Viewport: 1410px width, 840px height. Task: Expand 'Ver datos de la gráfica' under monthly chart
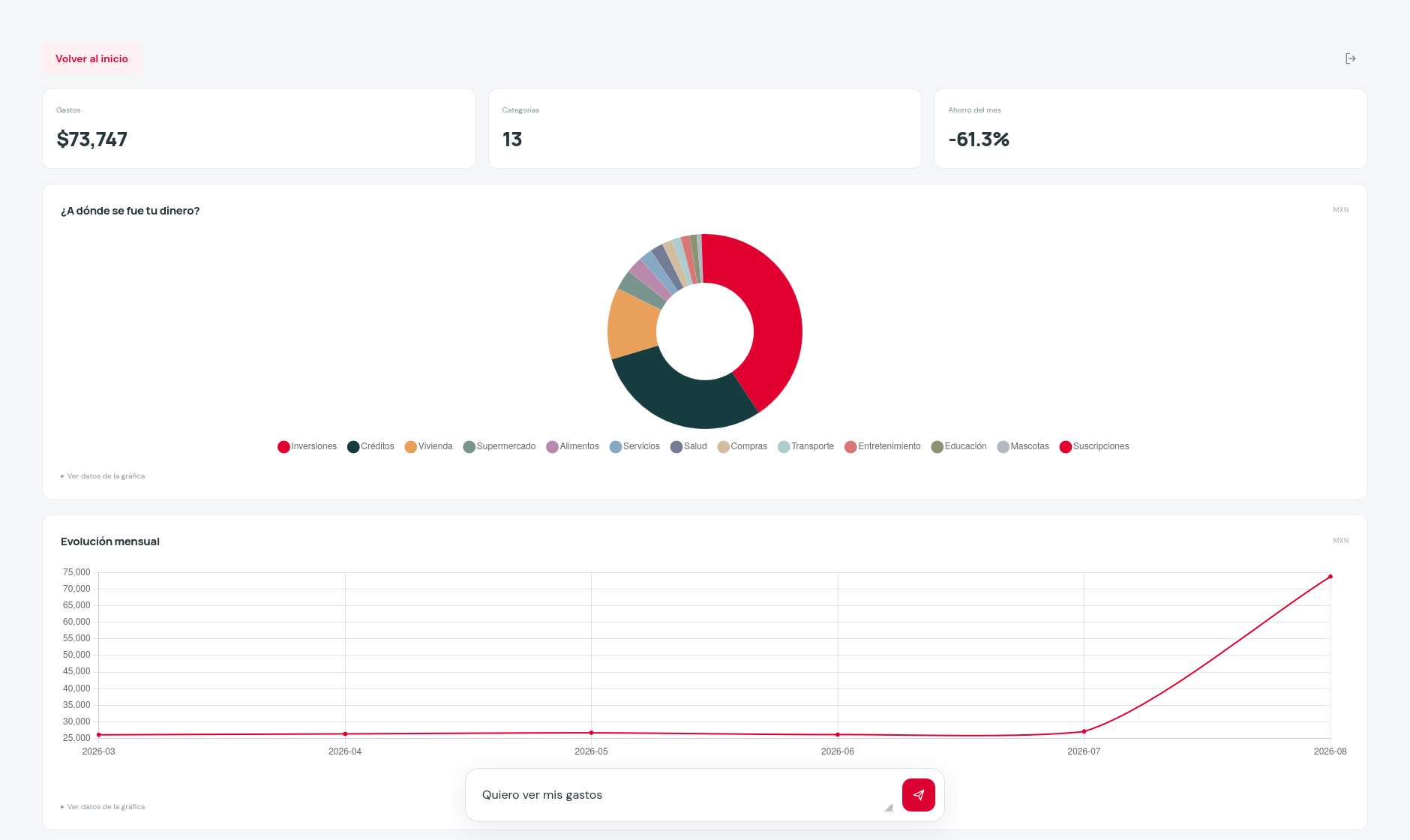point(103,807)
